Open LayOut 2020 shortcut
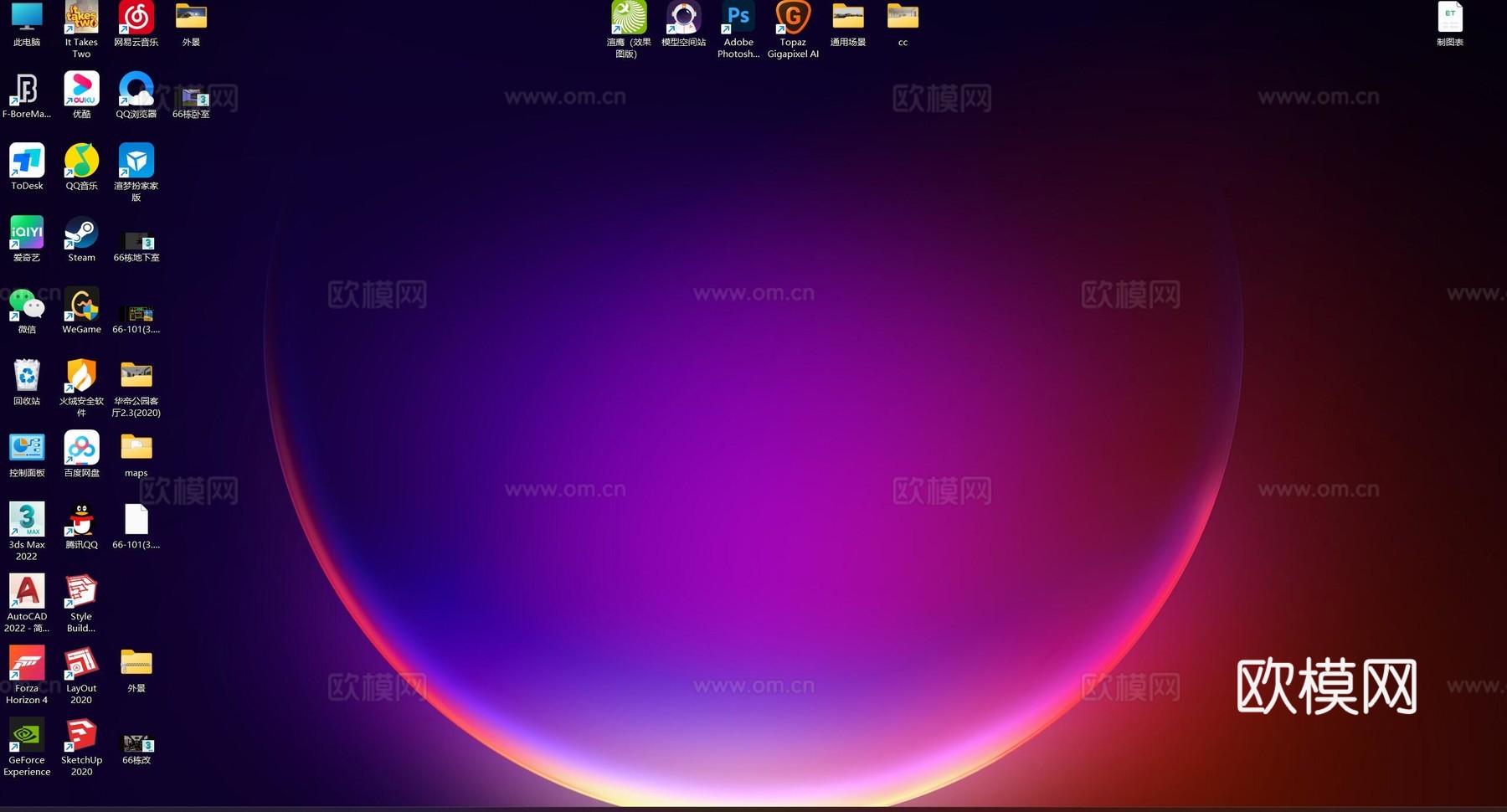The image size is (1507, 812). coord(81,664)
